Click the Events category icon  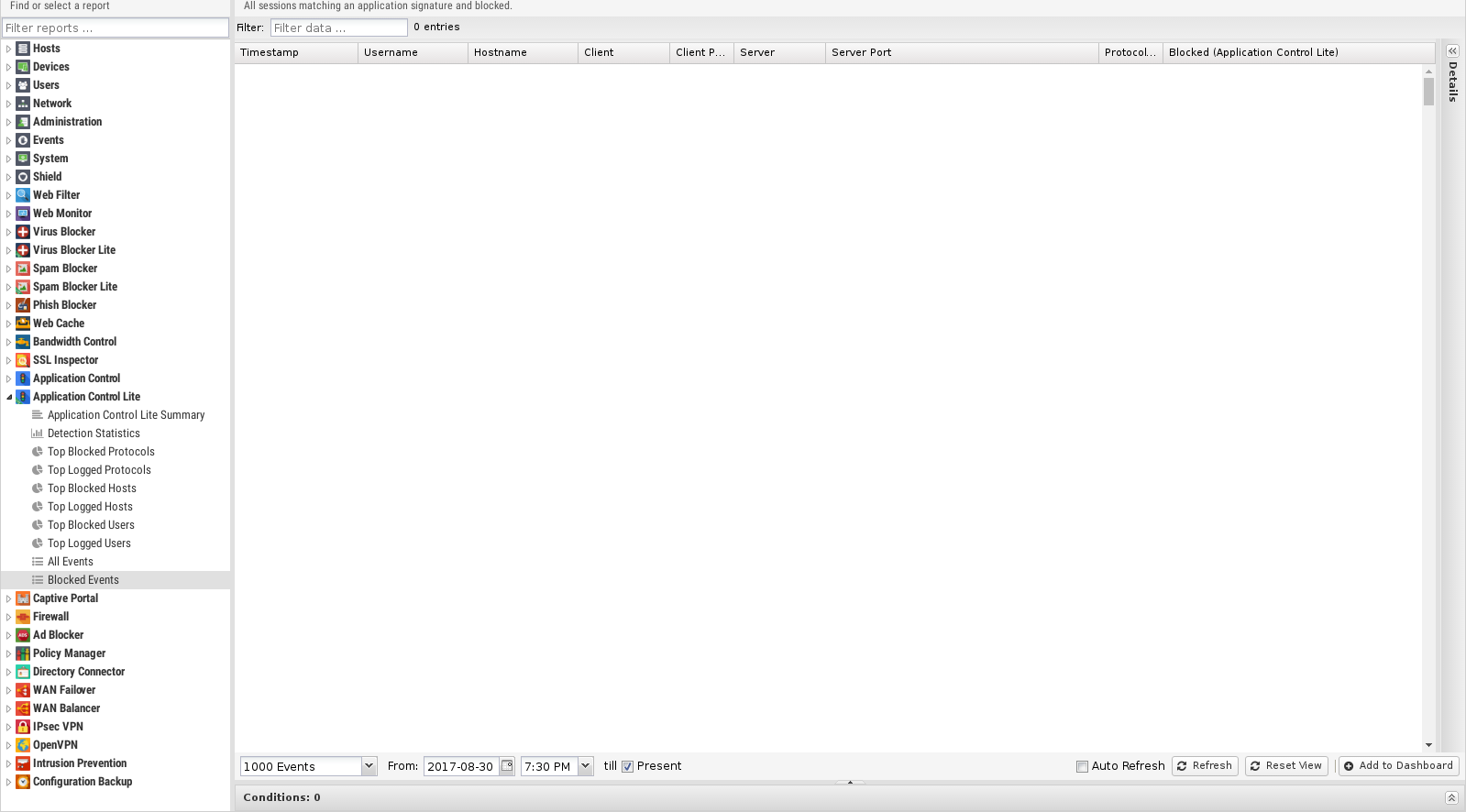[x=23, y=140]
